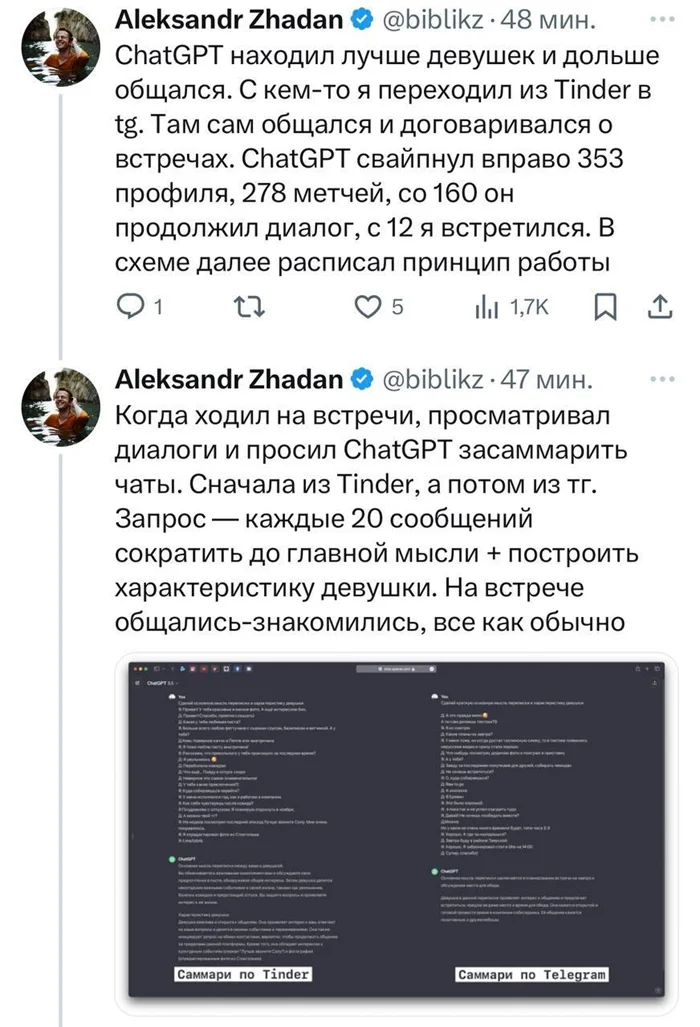Viewport: 700px width, 1027px height.
Task: Open the "48 мин." timestamp link
Action: tap(550, 19)
